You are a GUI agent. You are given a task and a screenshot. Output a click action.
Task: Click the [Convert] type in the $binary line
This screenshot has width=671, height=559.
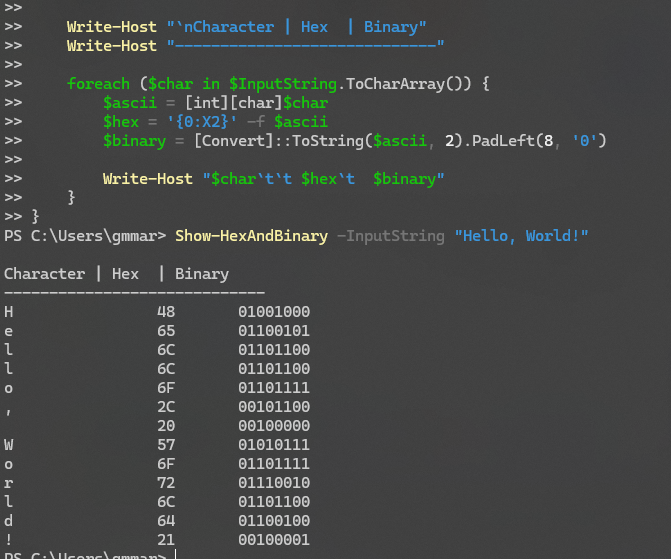coord(229,140)
